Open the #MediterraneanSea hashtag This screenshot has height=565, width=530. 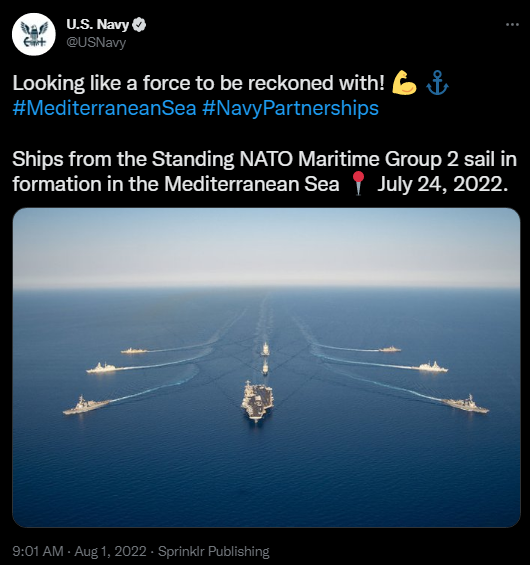(x=104, y=108)
